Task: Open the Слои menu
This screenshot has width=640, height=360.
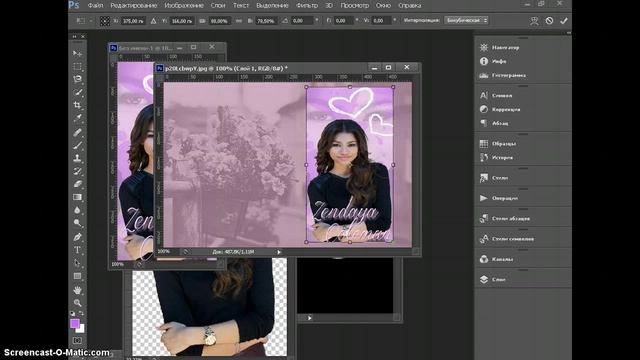Action: pyautogui.click(x=218, y=6)
